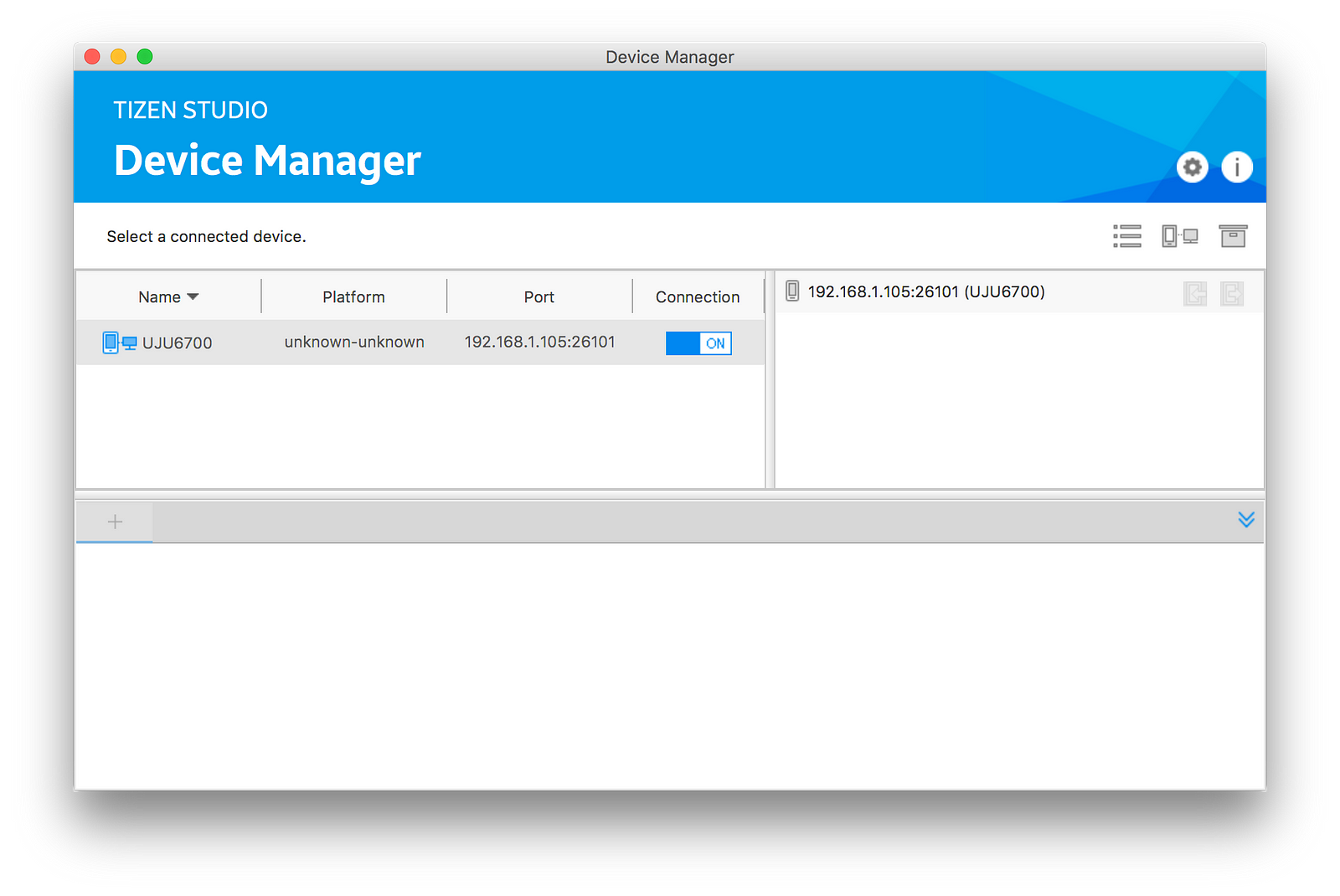Click phone icon beside 192.168.1.105:26101 header
This screenshot has height=896, width=1340.
tap(792, 291)
